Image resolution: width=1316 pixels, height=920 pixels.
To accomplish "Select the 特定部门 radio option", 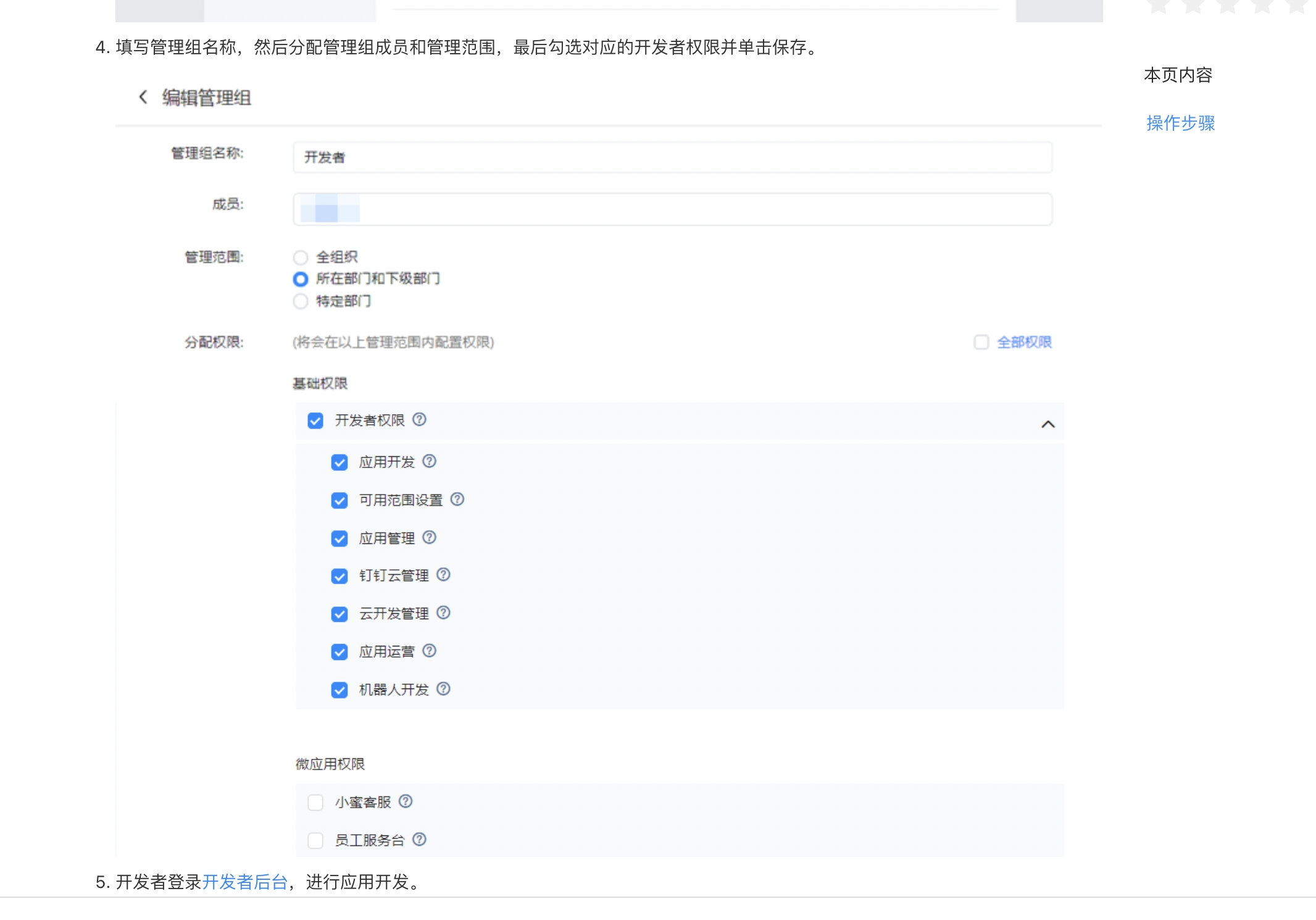I will point(301,301).
